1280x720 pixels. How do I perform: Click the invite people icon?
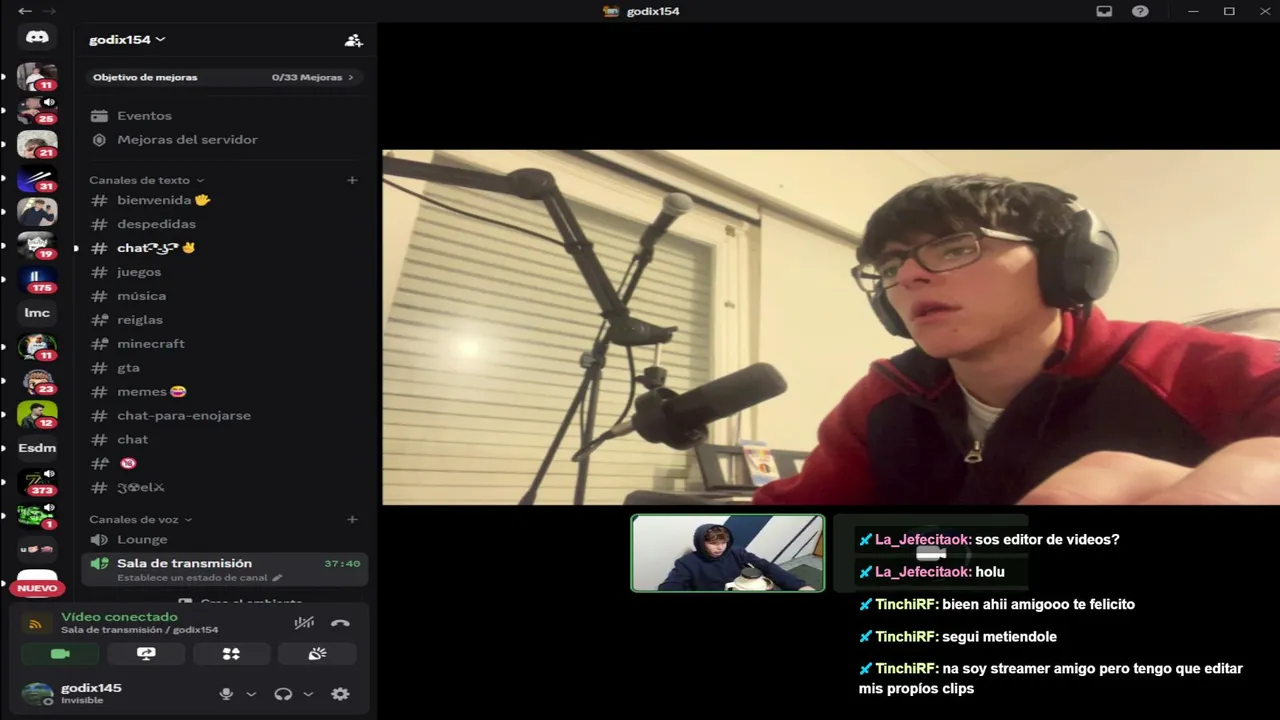coord(353,40)
